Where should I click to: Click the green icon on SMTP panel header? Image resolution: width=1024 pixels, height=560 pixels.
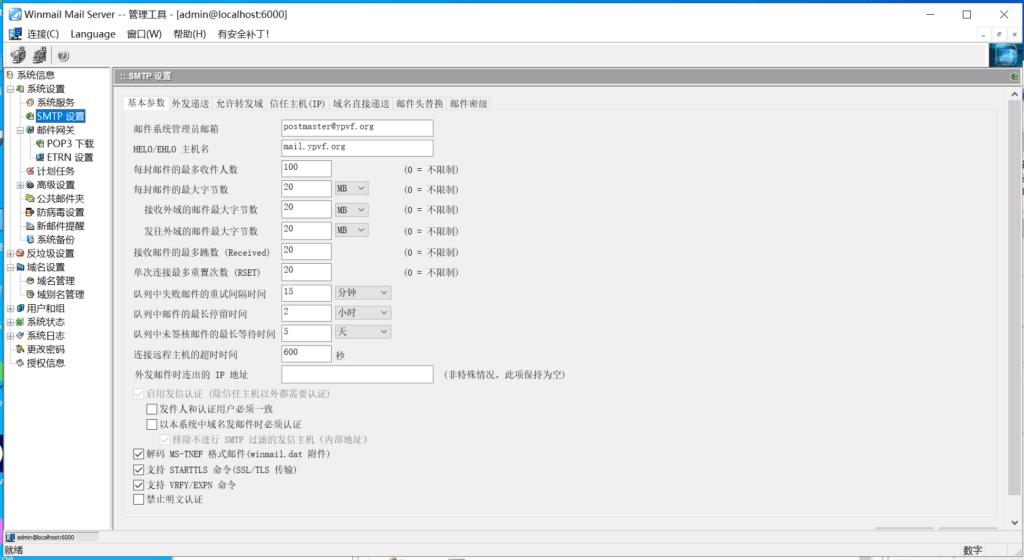point(1014,76)
